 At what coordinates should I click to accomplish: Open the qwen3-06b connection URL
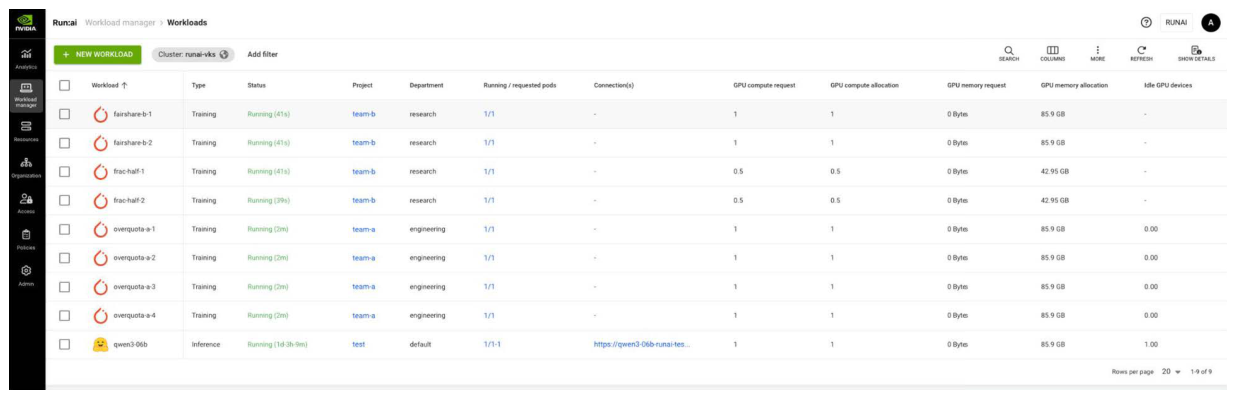point(641,344)
